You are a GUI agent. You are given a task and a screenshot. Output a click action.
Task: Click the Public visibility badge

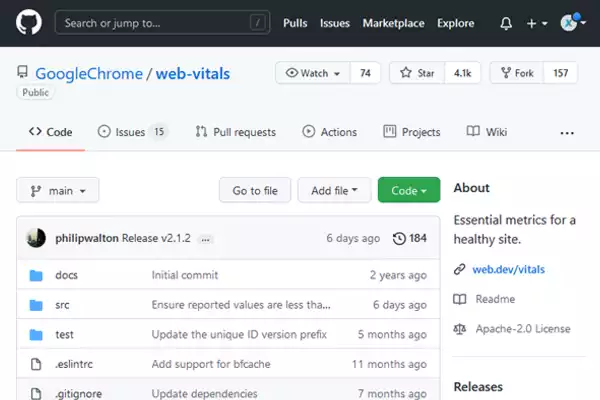click(x=35, y=92)
